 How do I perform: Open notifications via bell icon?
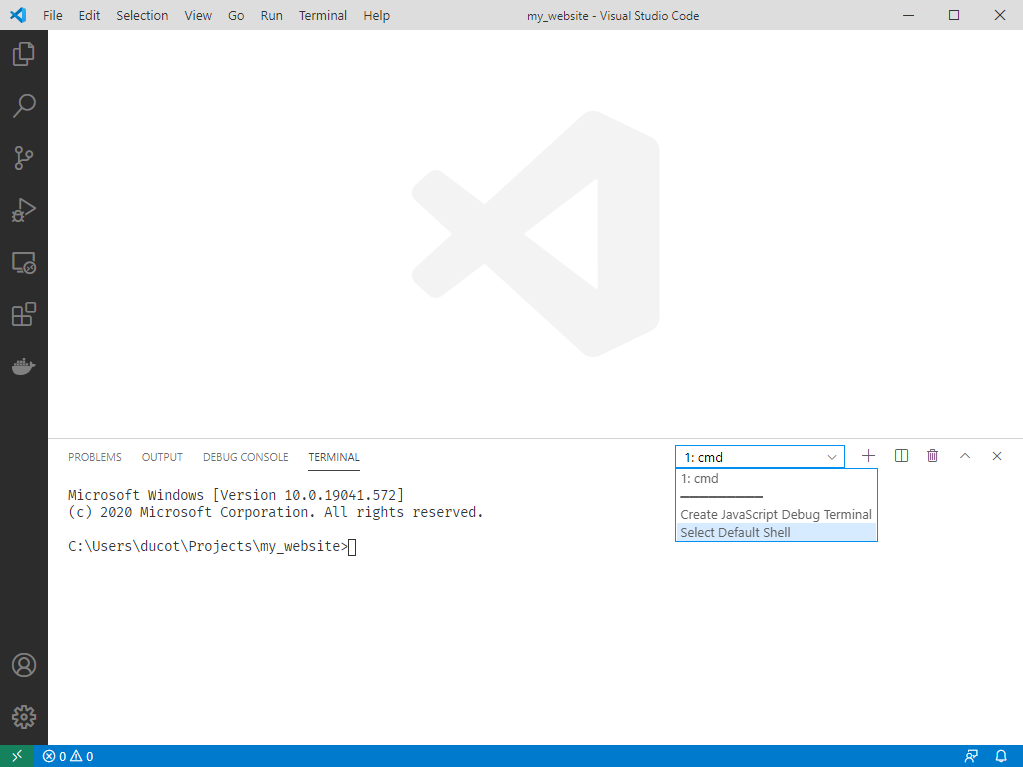1001,756
